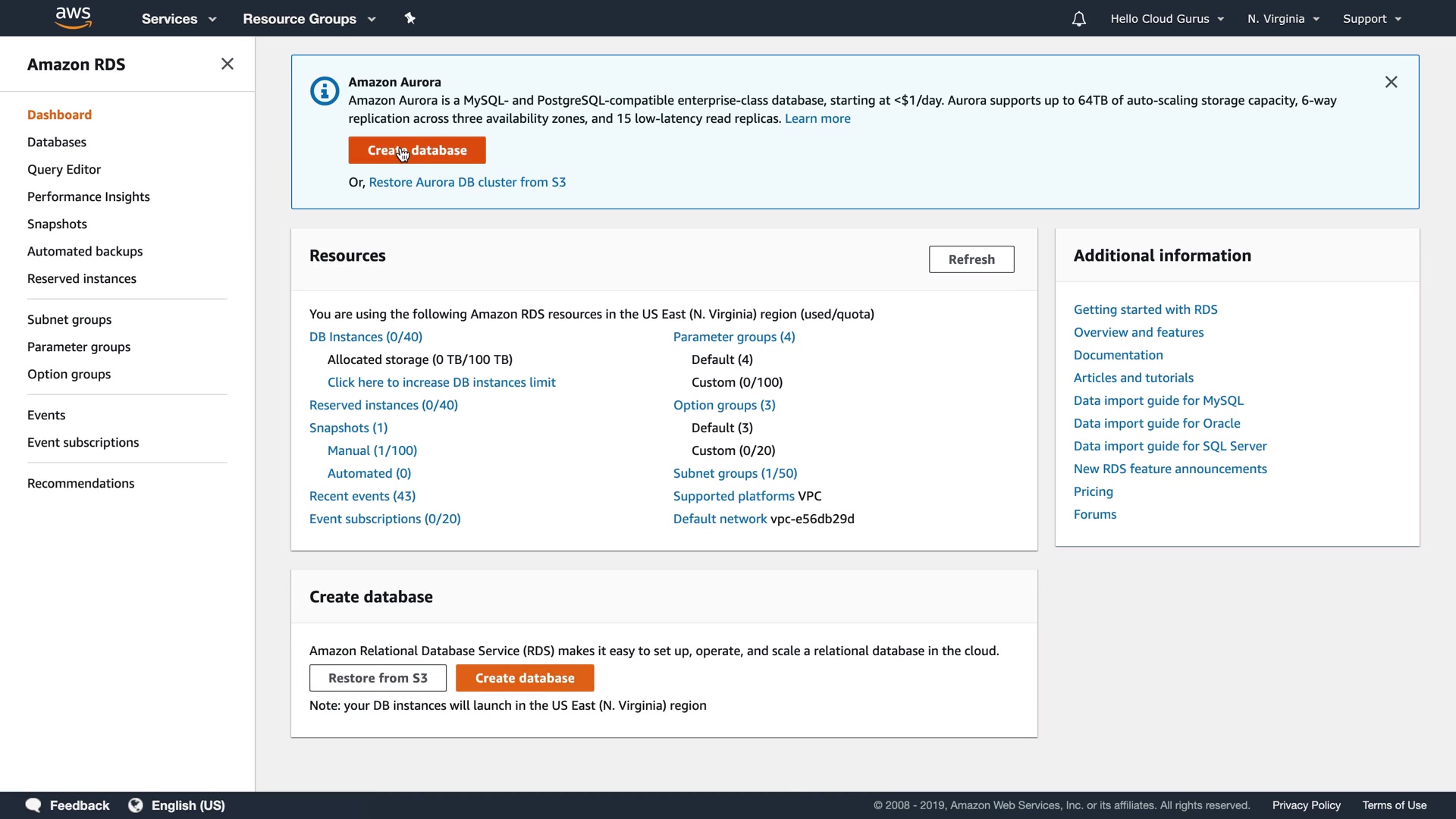Open the Hello Cloud Gurus account menu
This screenshot has height=819, width=1456.
[1166, 19]
